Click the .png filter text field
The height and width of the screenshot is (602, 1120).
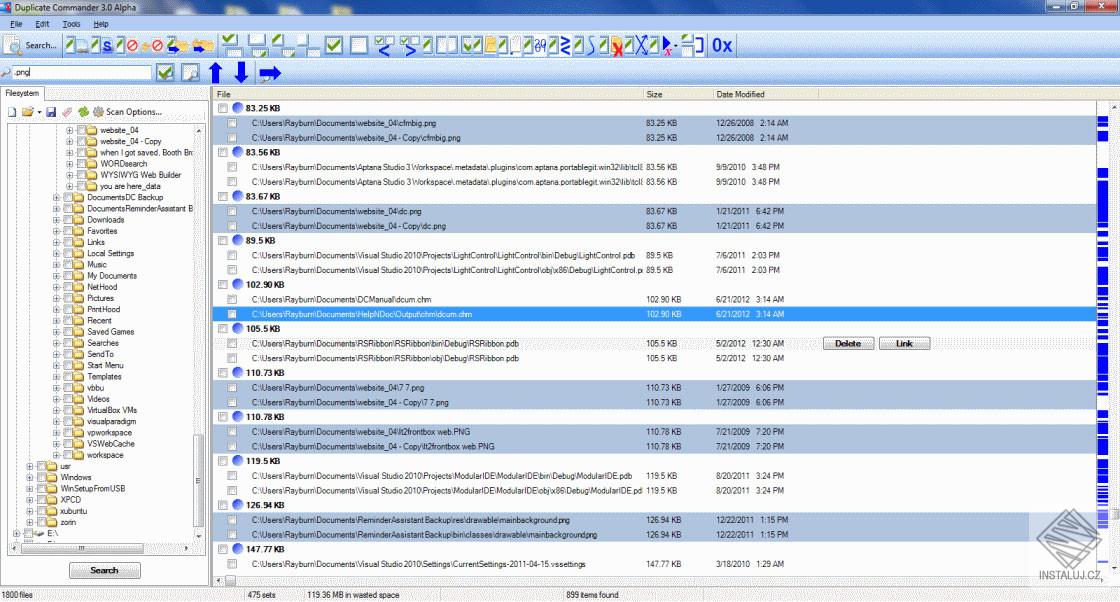coord(80,73)
